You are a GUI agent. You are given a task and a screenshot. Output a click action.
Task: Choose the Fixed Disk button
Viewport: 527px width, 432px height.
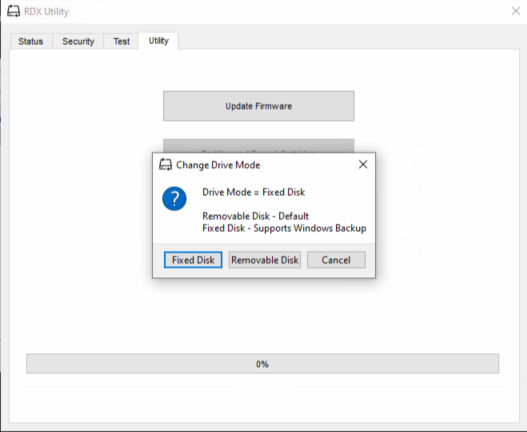193,260
